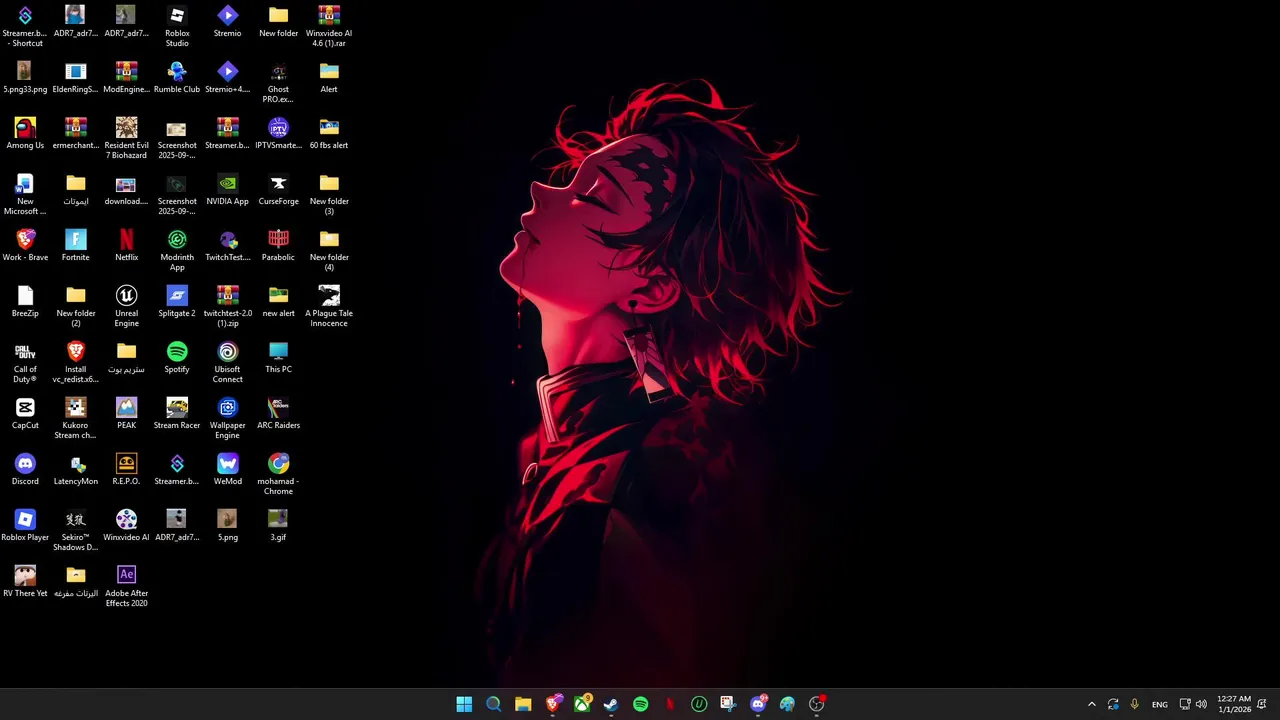
Task: Select the Splitgate 2 shortcut
Action: coord(177,301)
